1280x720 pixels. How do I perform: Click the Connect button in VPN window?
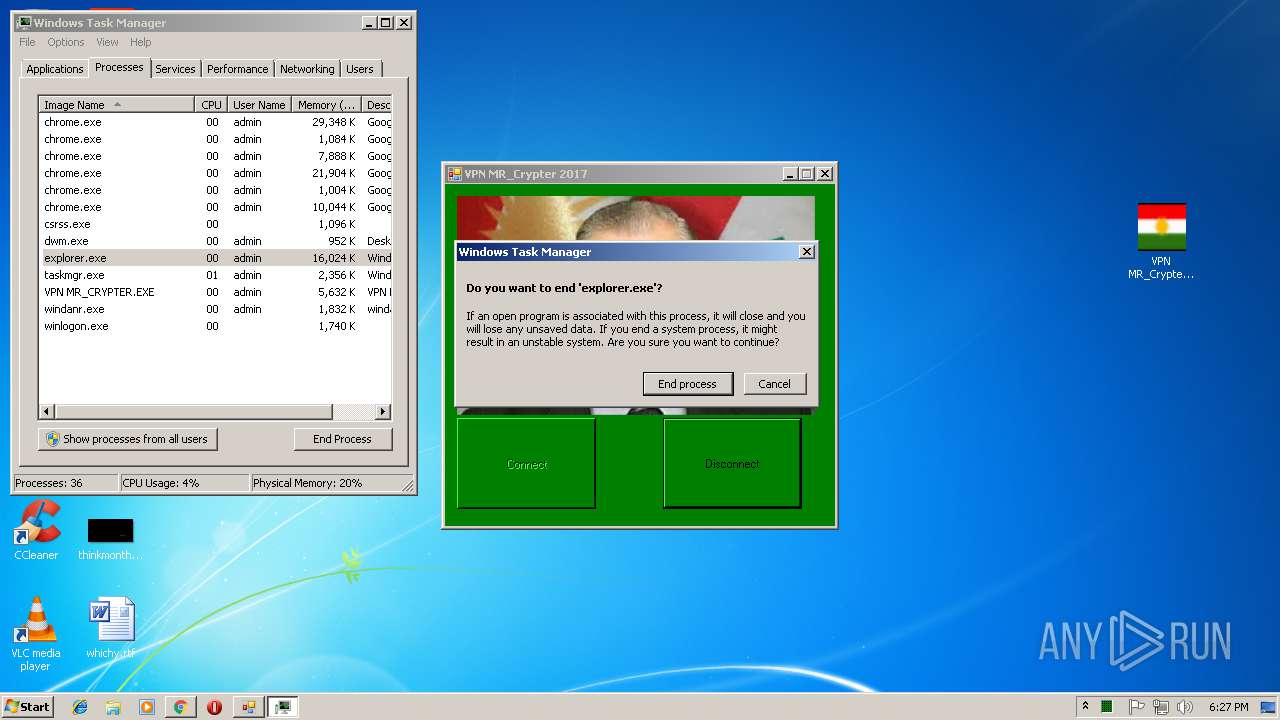[526, 464]
